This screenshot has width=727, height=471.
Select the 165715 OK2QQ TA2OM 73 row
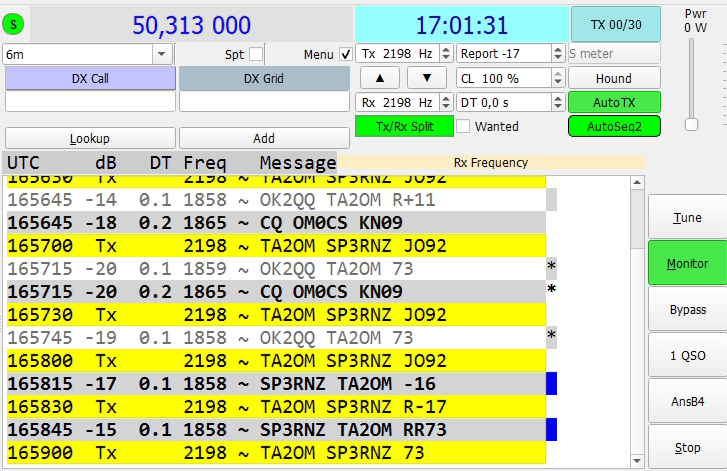(276, 268)
